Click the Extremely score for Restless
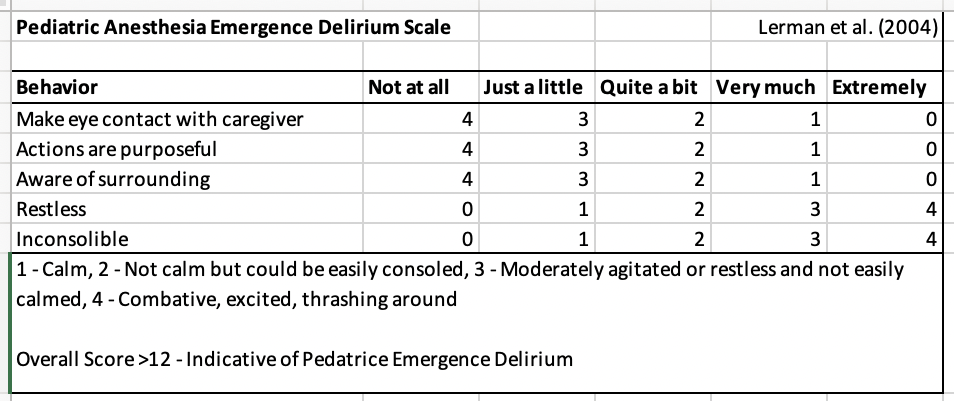954x401 pixels. point(930,209)
